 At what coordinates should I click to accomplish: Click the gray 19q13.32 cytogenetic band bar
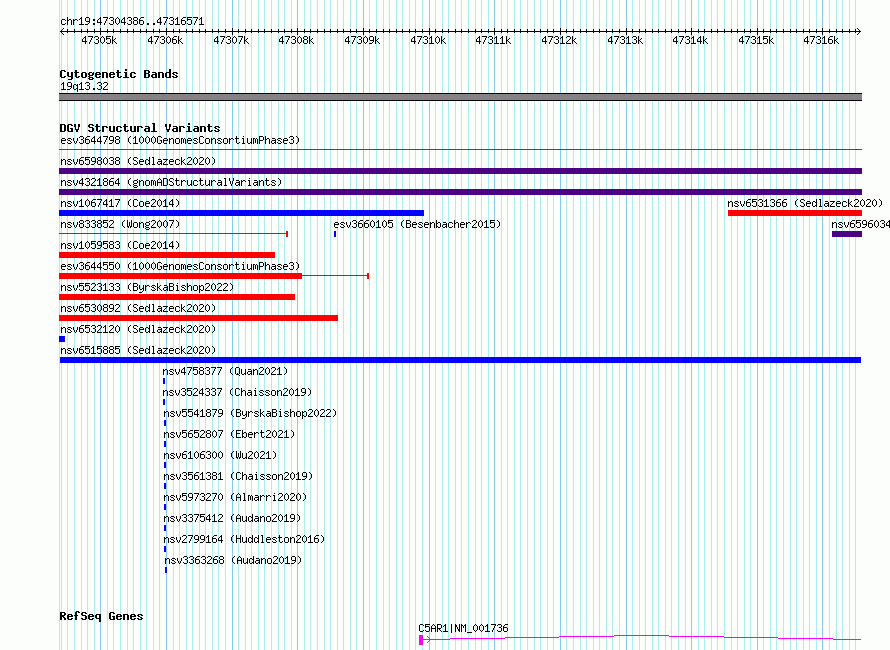(460, 97)
